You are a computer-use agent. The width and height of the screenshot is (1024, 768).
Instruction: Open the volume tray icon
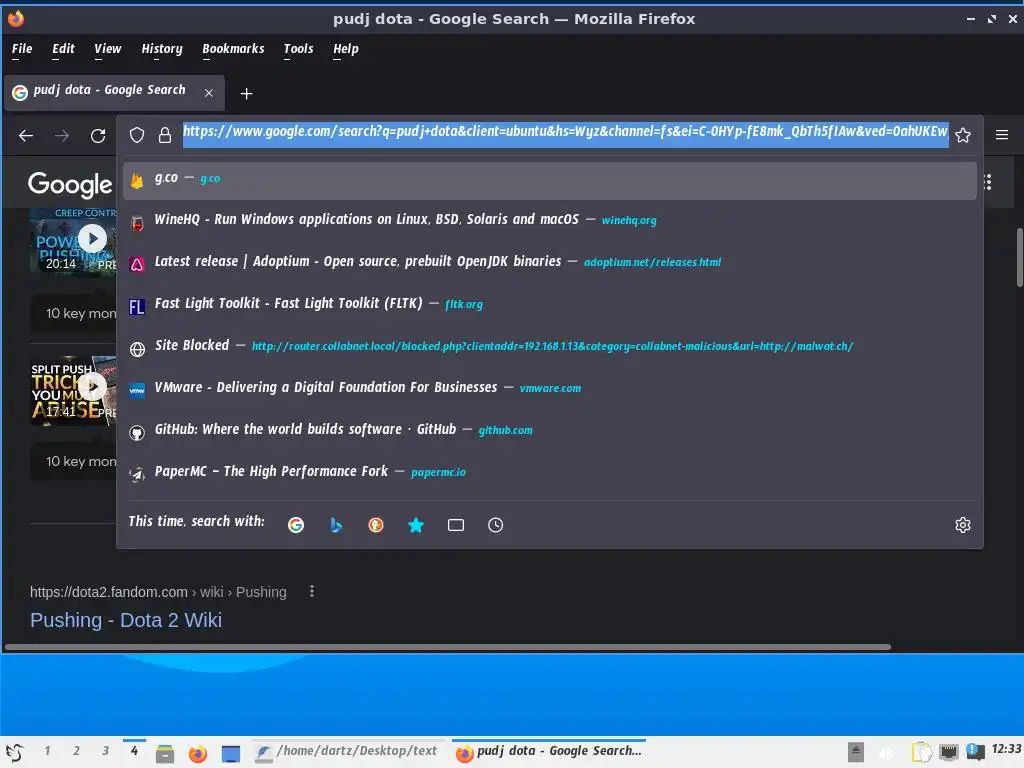point(886,752)
